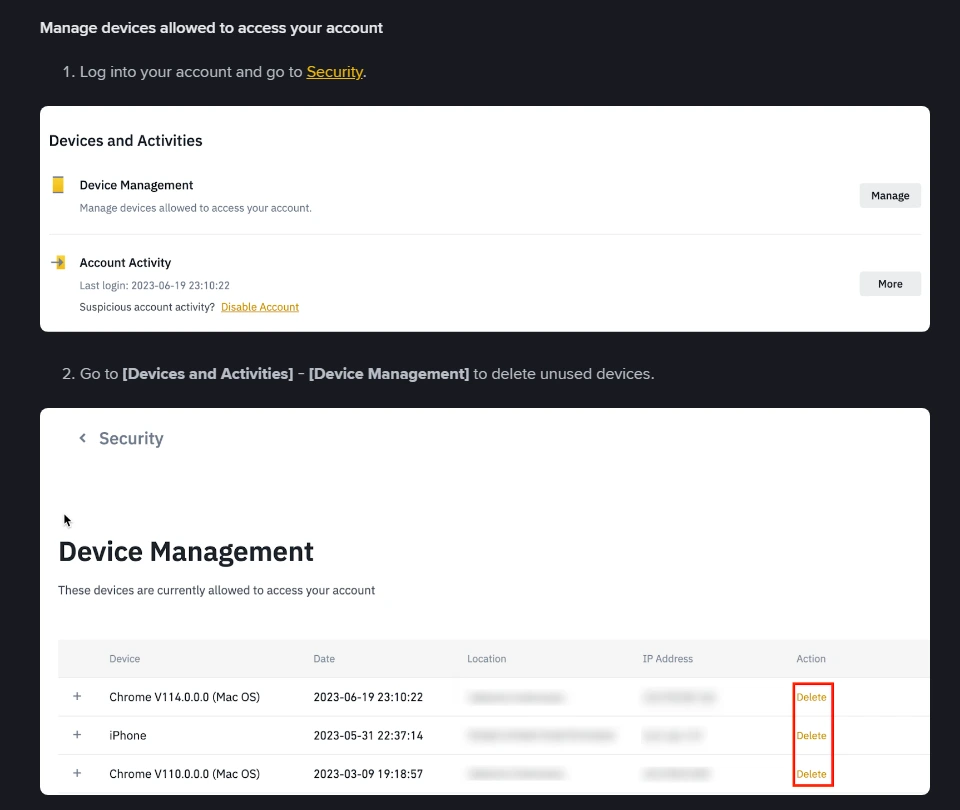The image size is (960, 810).
Task: Click the Location column header
Action: 486,659
